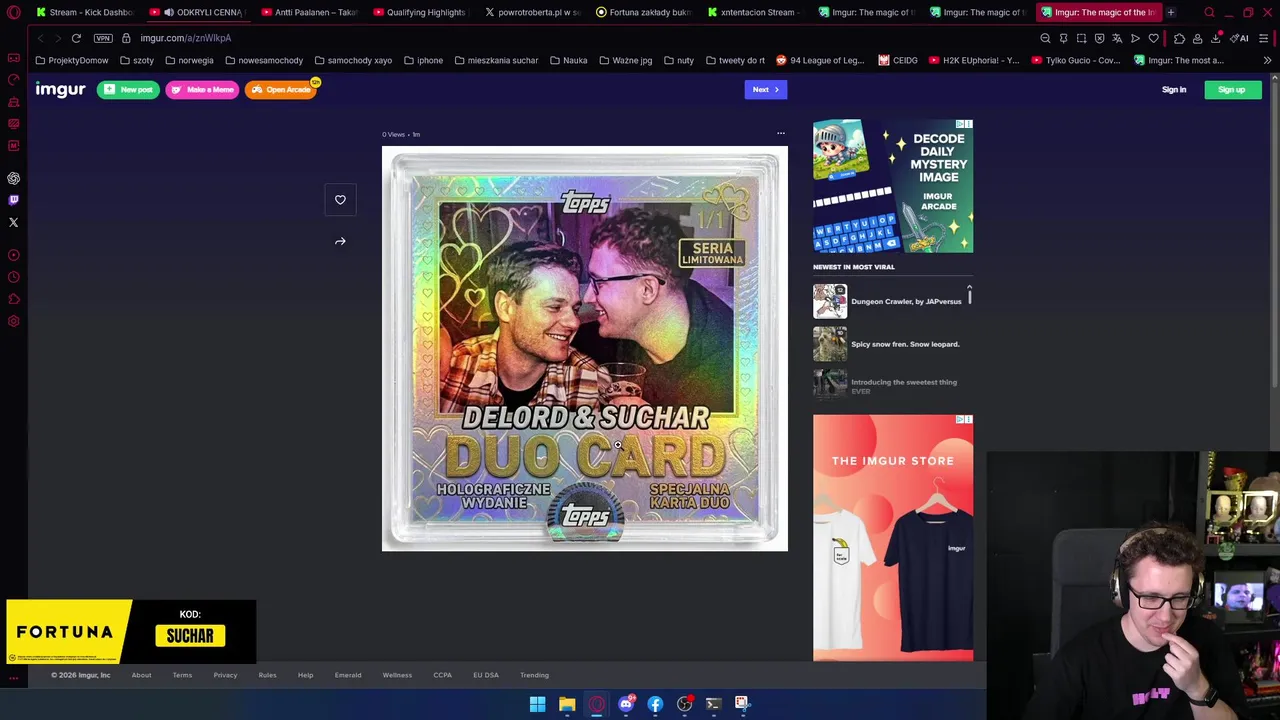Image resolution: width=1280 pixels, height=720 pixels.
Task: Click the heart to favorite the post
Action: click(340, 200)
